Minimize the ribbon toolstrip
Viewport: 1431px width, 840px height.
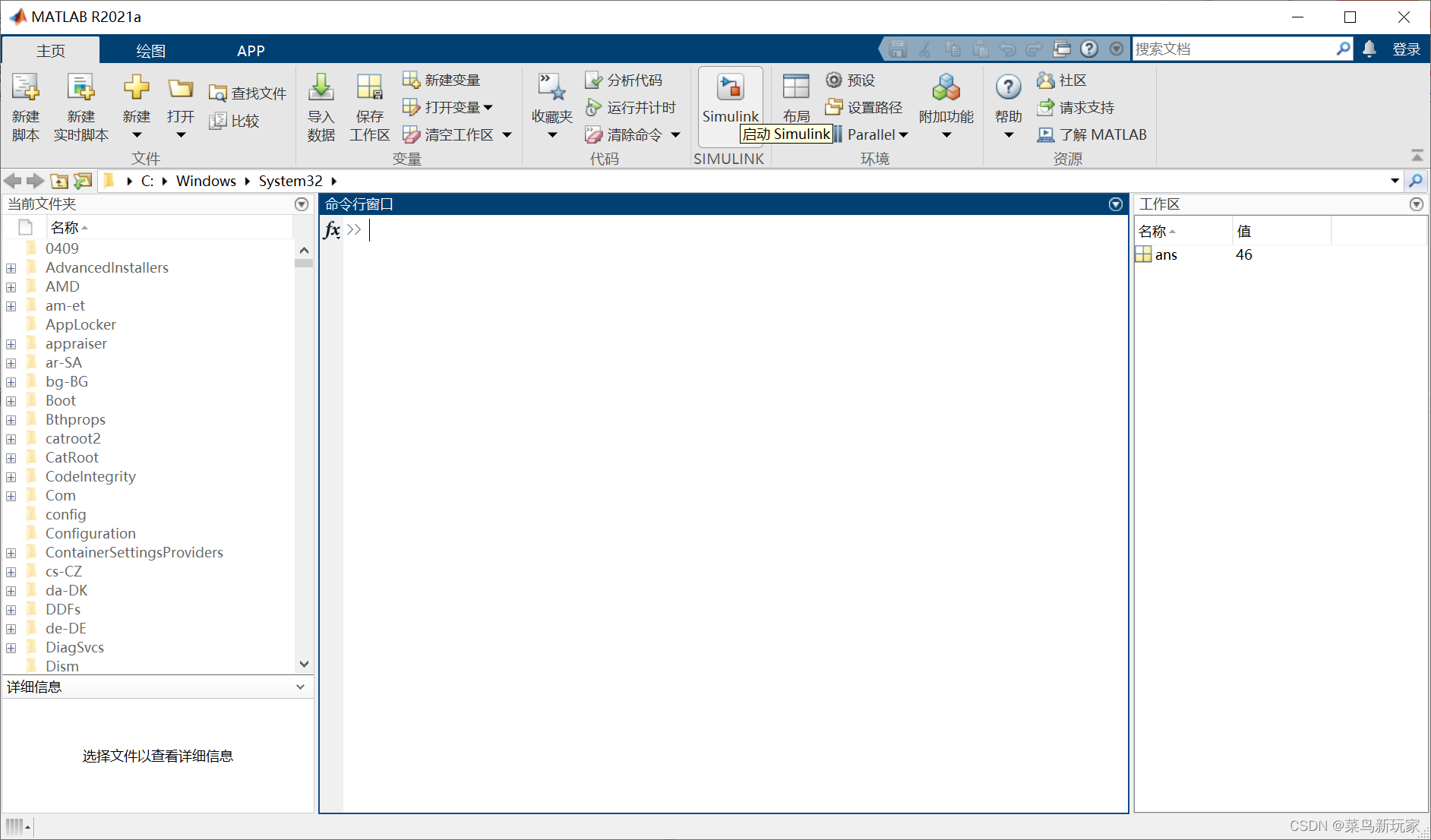1417,155
